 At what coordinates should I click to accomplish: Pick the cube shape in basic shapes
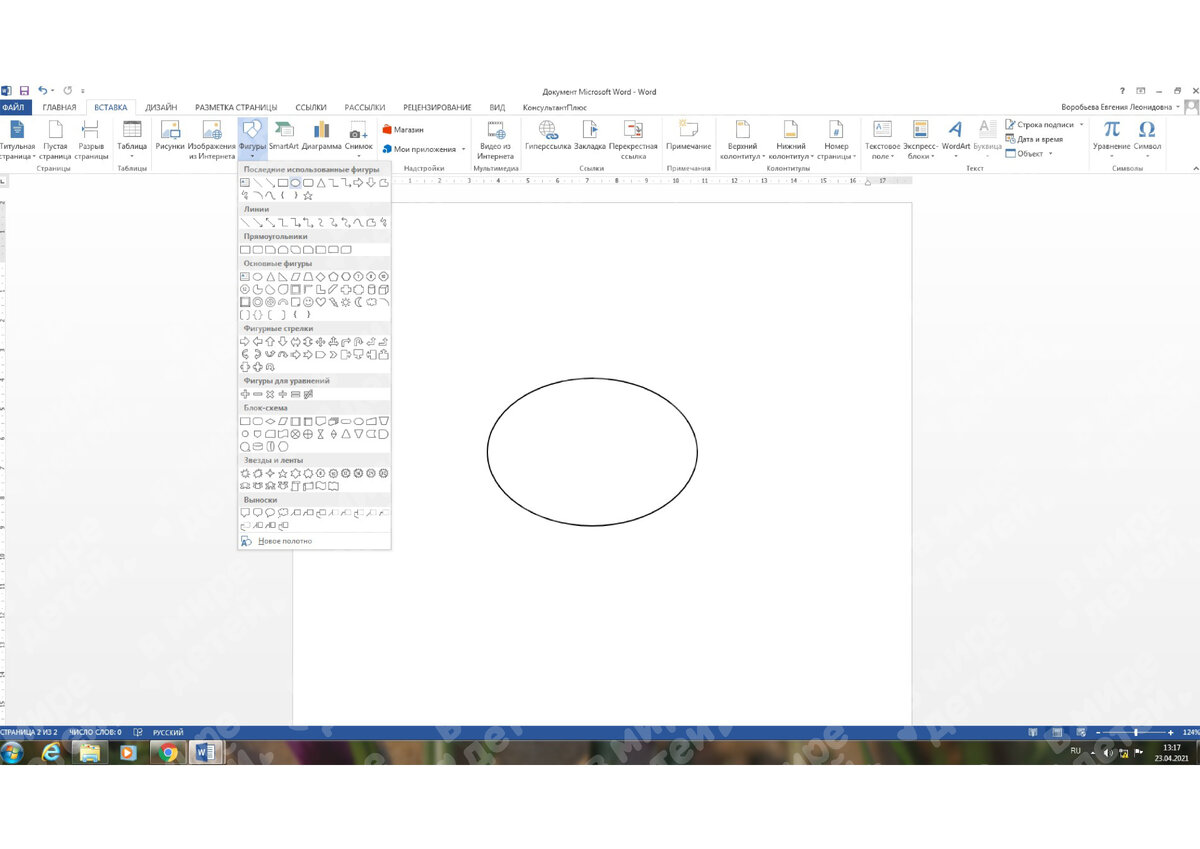(383, 289)
